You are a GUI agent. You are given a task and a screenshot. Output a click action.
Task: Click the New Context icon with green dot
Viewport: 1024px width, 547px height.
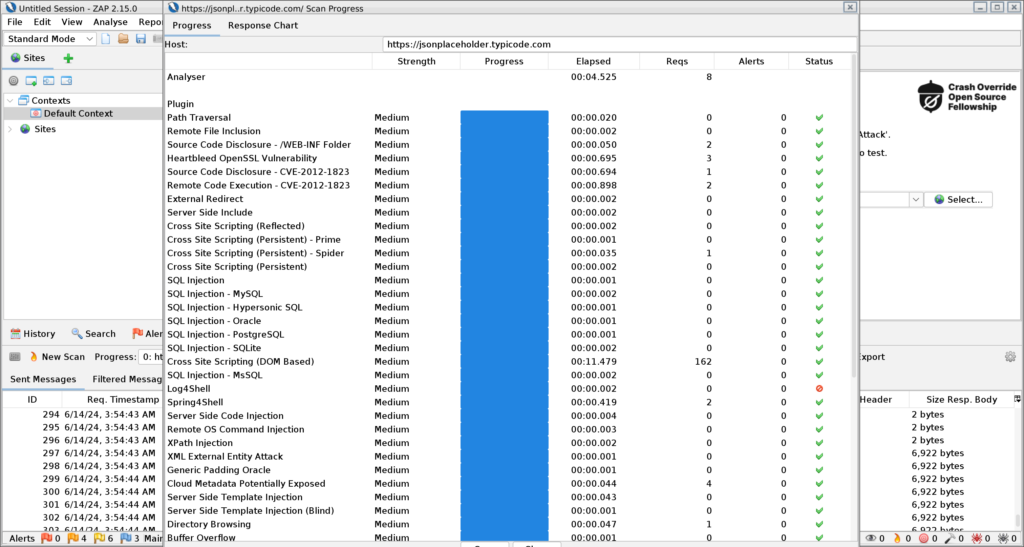[x=31, y=81]
